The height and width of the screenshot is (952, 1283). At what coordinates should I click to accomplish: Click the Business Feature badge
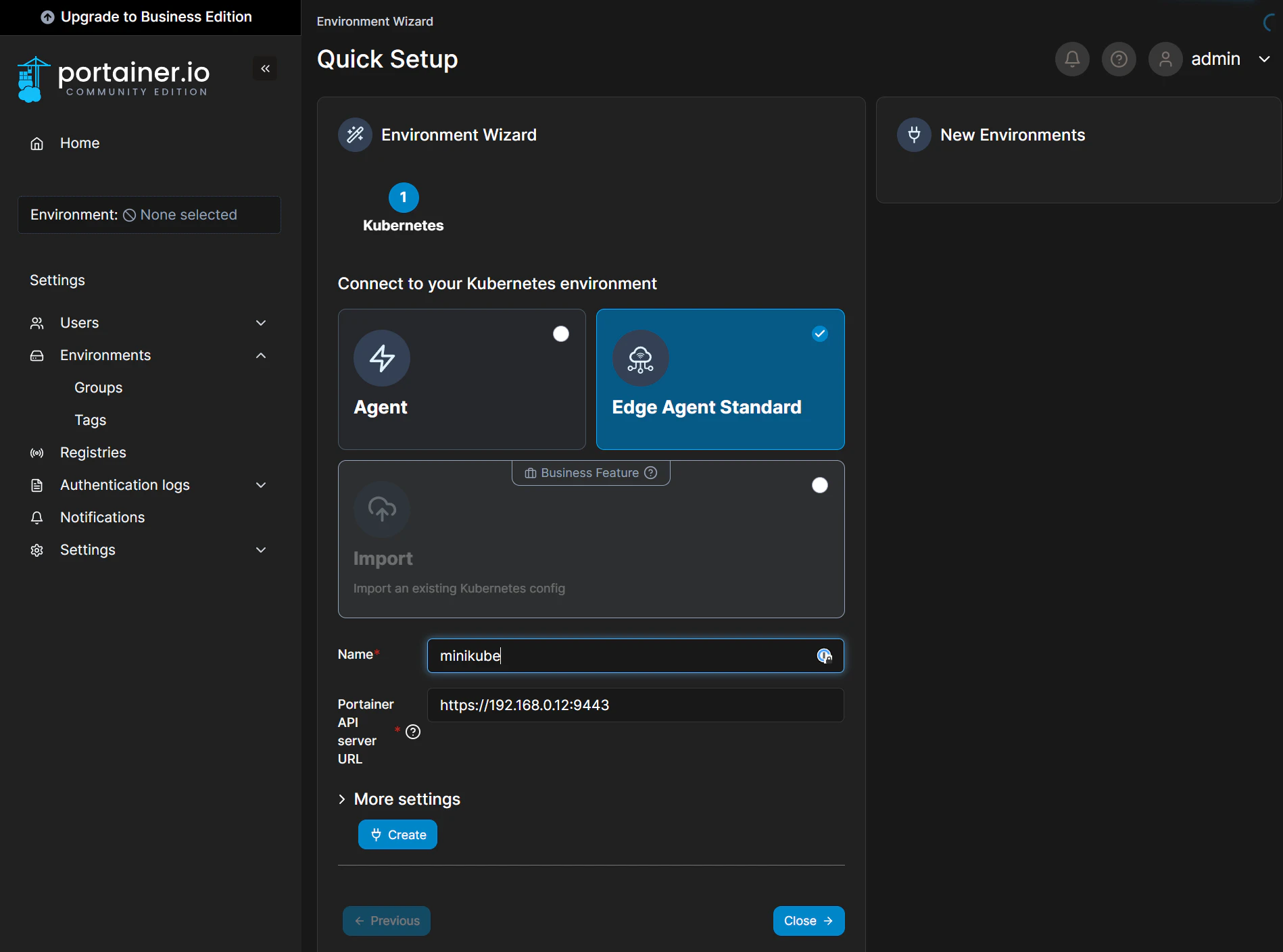pos(591,473)
